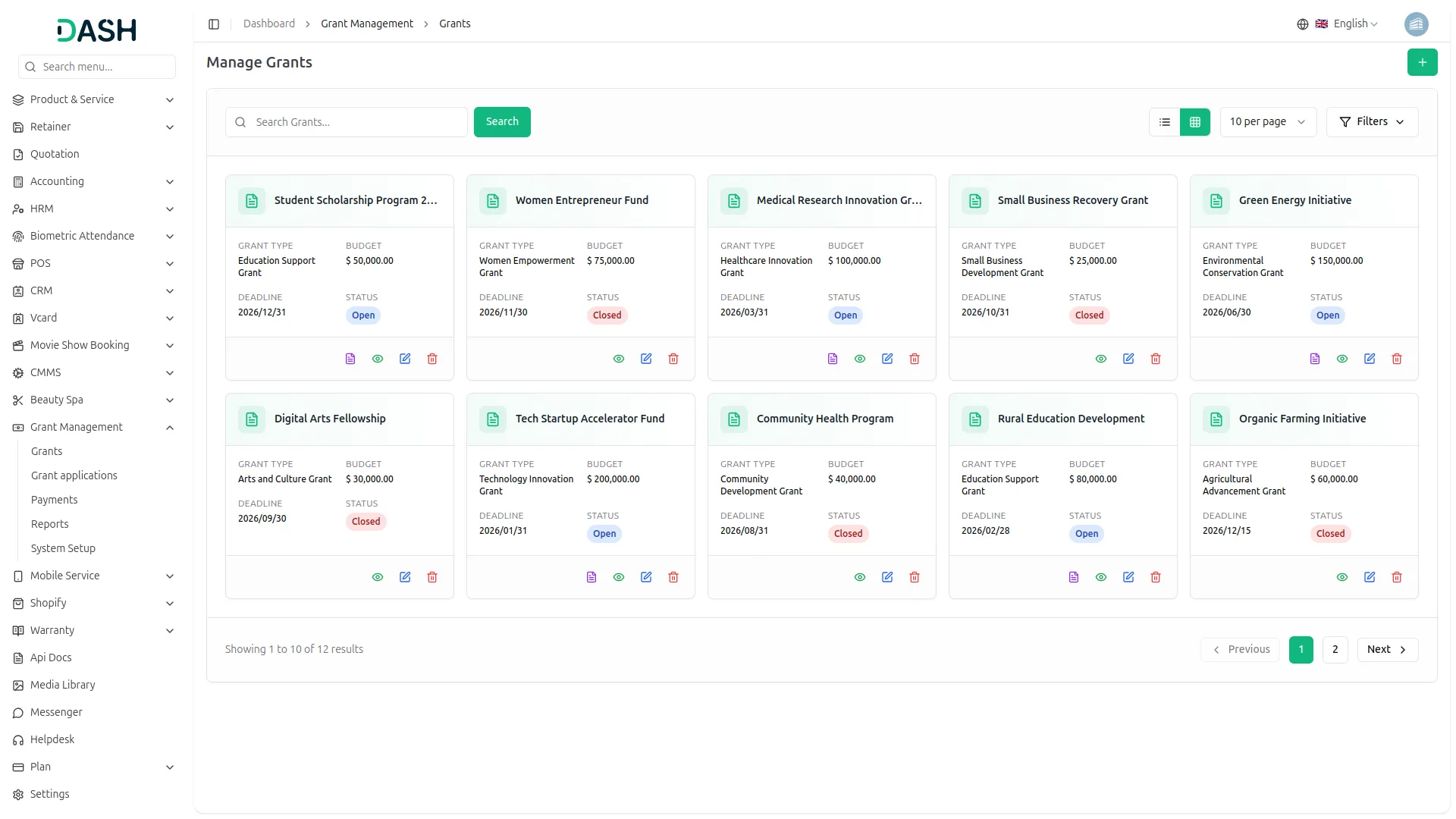1456x819 pixels.
Task: Open document icon for Medical Research Innovation grant
Action: point(833,359)
